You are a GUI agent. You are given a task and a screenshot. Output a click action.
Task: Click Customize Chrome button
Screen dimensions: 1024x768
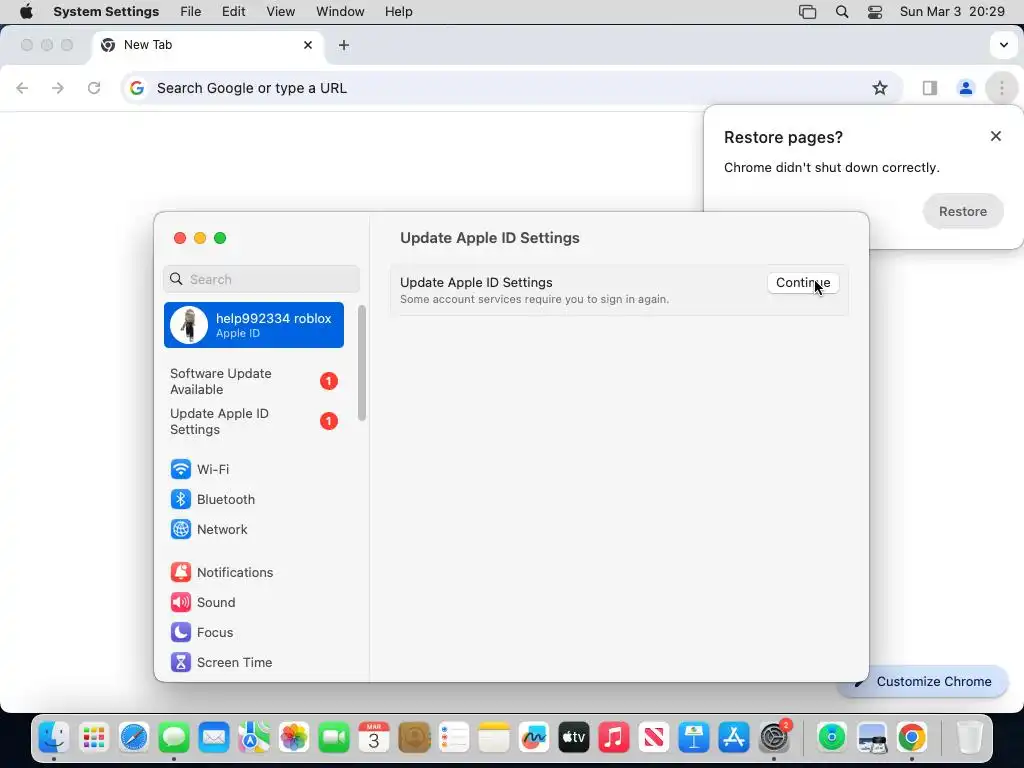(x=923, y=681)
